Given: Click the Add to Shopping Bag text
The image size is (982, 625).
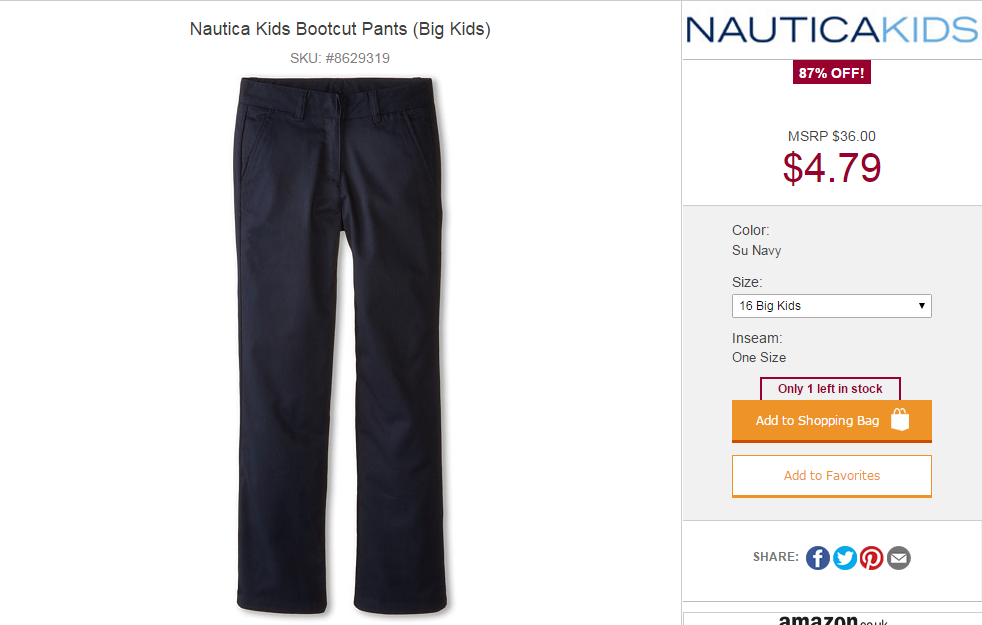Looking at the screenshot, I should click(817, 421).
